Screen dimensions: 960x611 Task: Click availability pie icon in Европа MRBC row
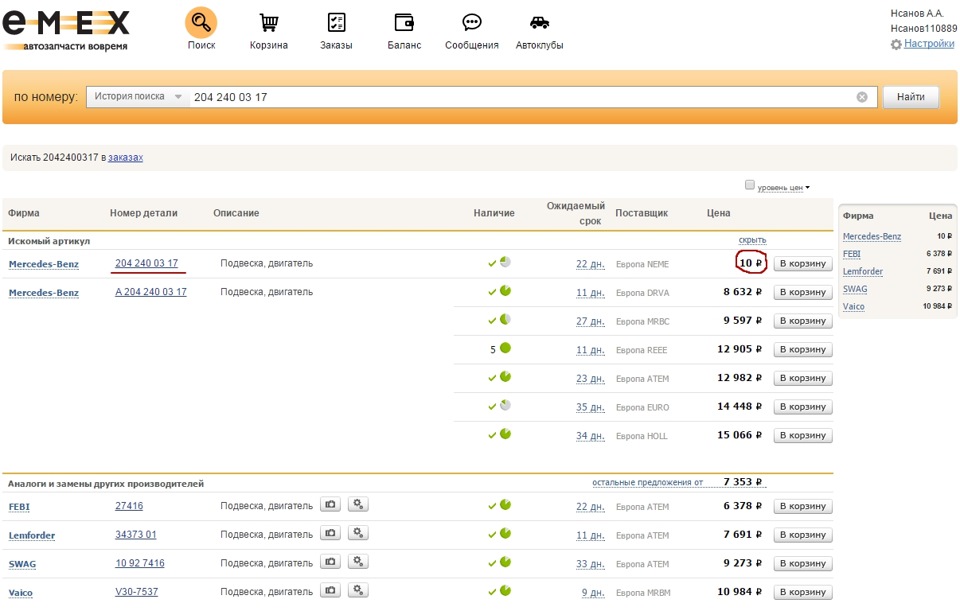(505, 320)
